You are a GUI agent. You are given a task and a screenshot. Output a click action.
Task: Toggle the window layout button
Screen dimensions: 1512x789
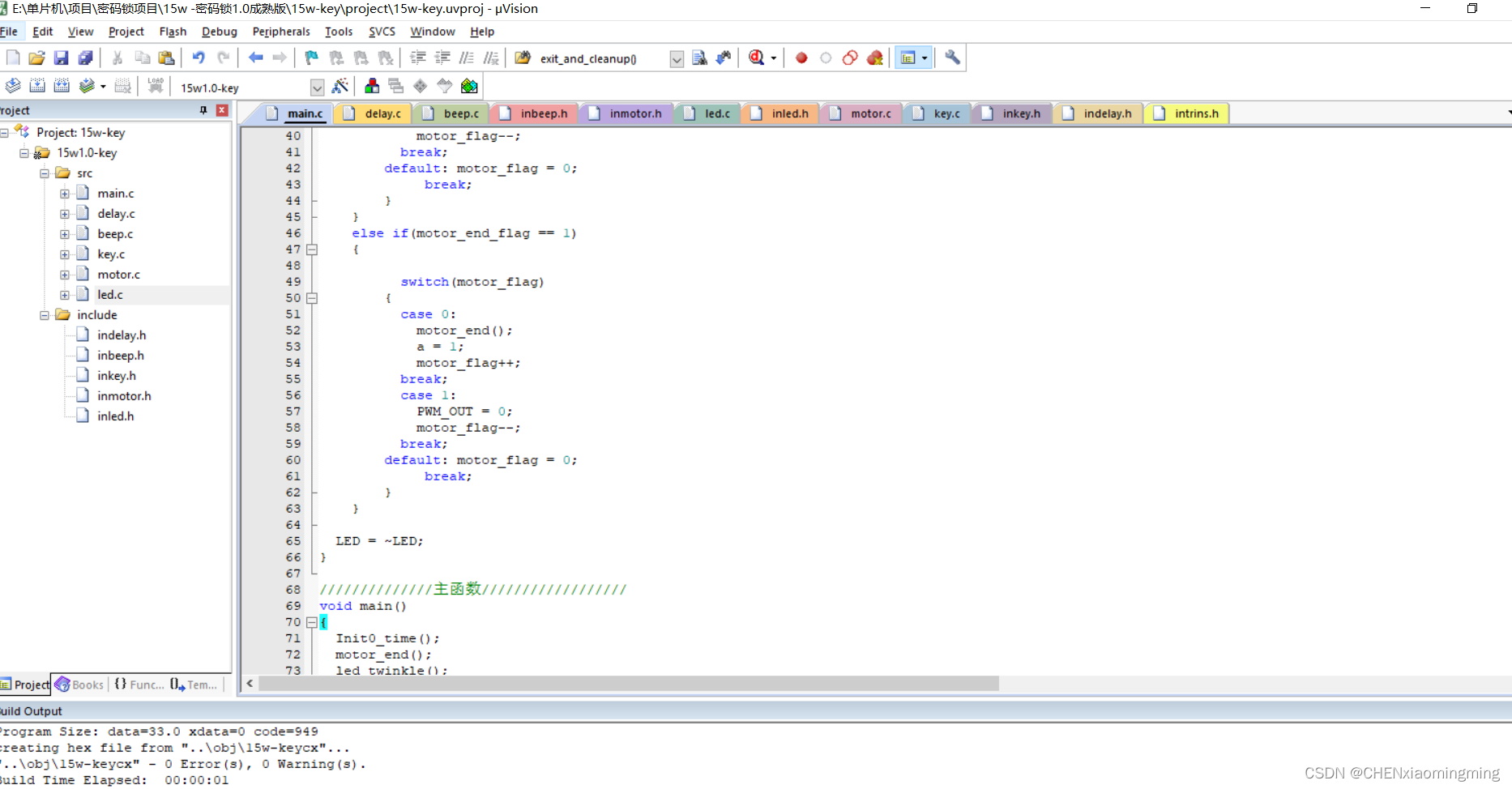908,58
